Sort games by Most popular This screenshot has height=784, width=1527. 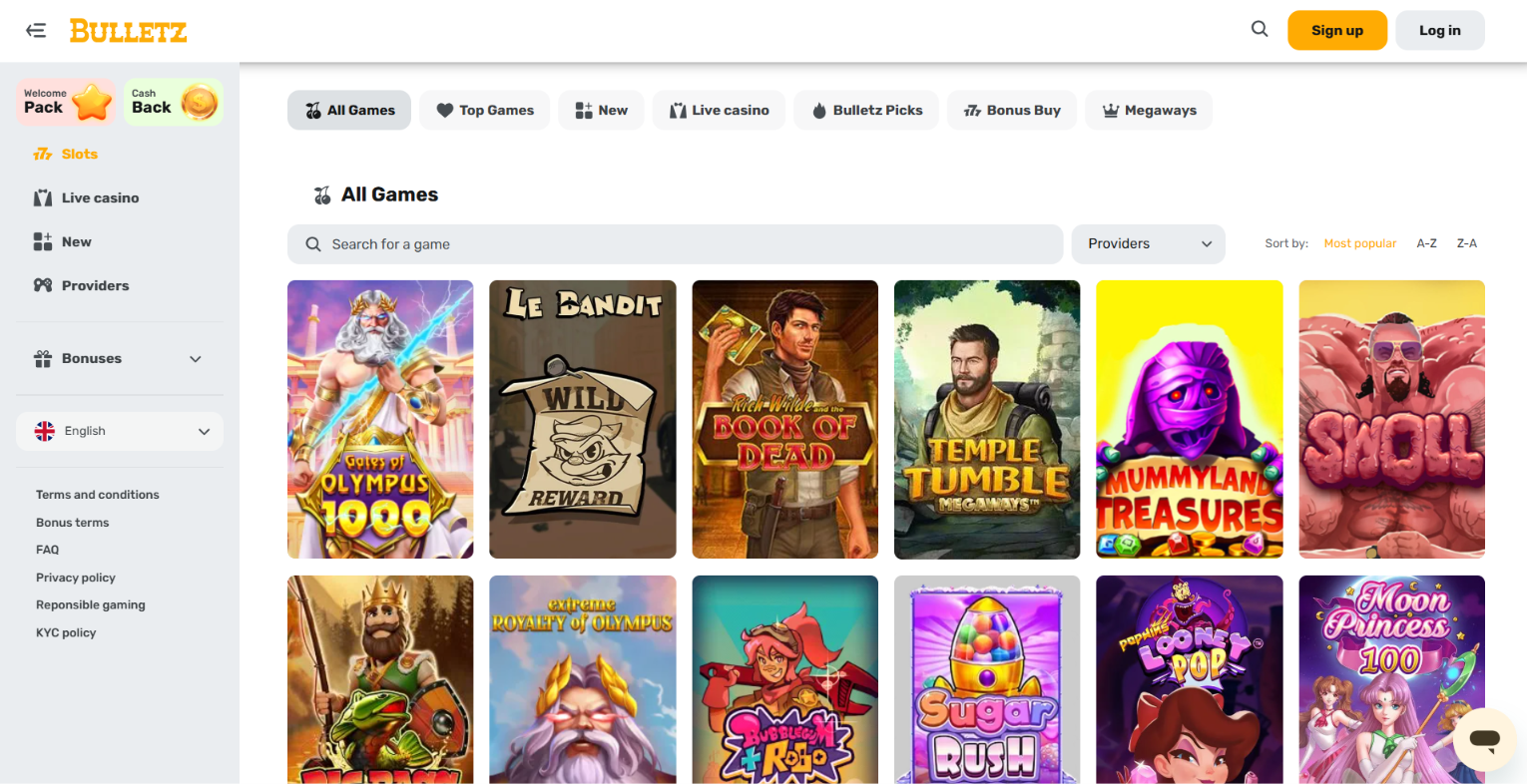[1360, 243]
